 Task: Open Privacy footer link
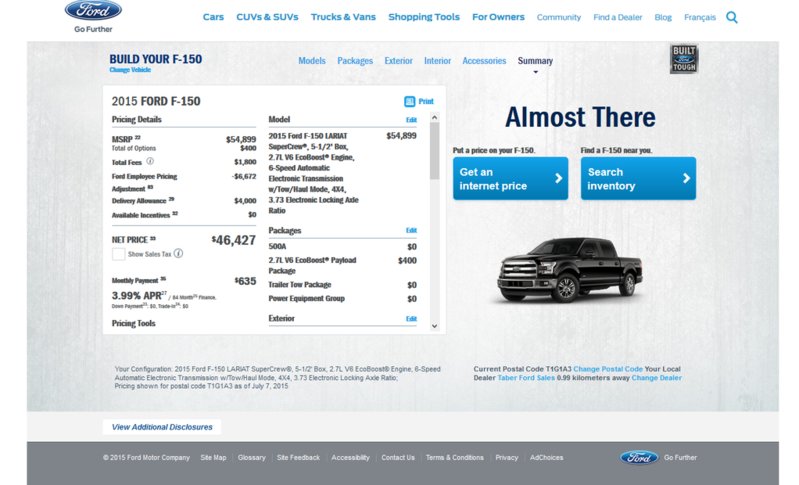pyautogui.click(x=507, y=457)
